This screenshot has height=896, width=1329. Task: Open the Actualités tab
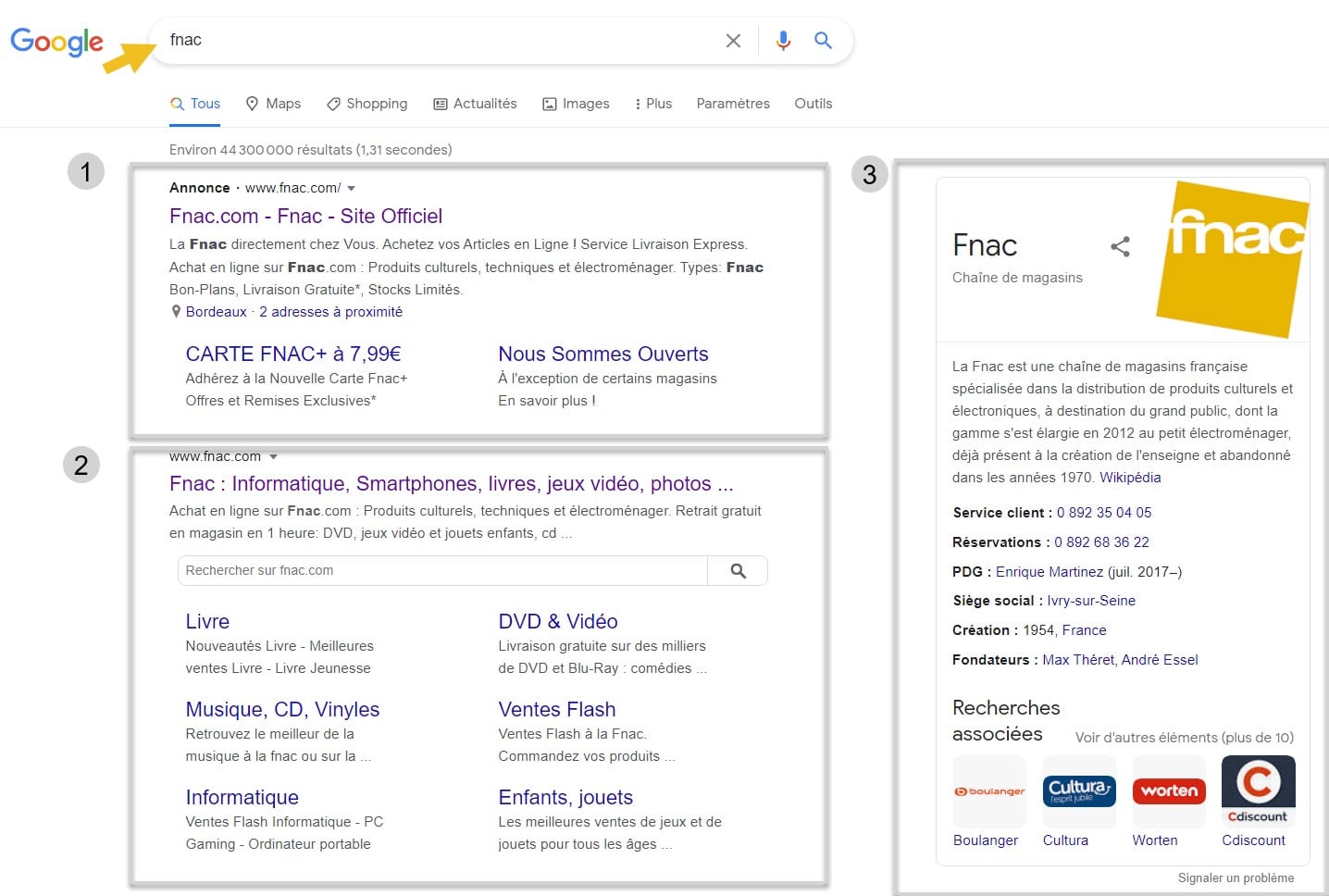point(475,104)
